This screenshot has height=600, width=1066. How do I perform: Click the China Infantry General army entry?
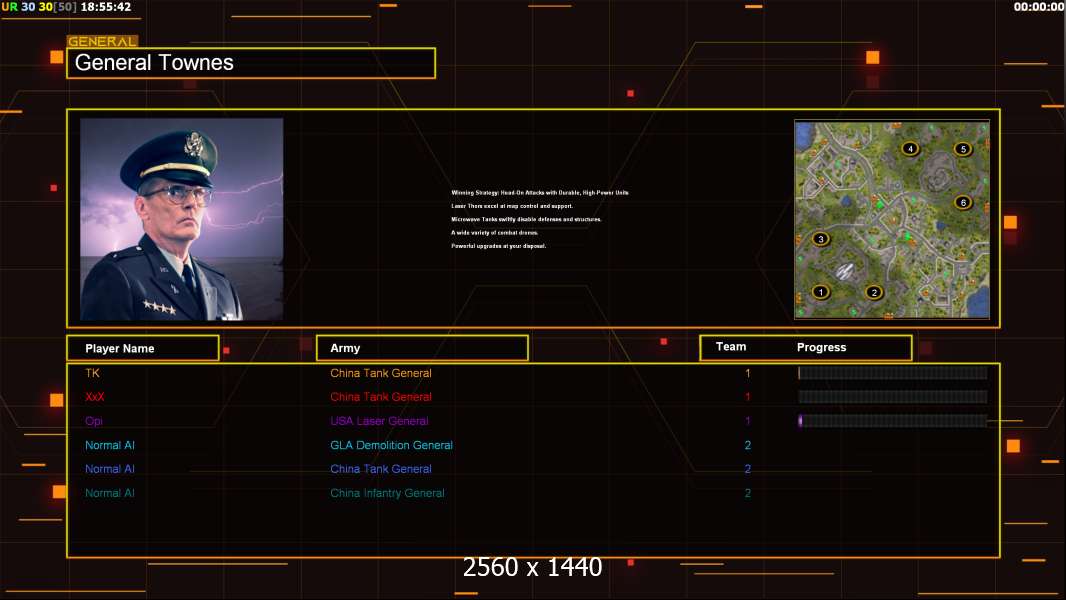pos(388,493)
